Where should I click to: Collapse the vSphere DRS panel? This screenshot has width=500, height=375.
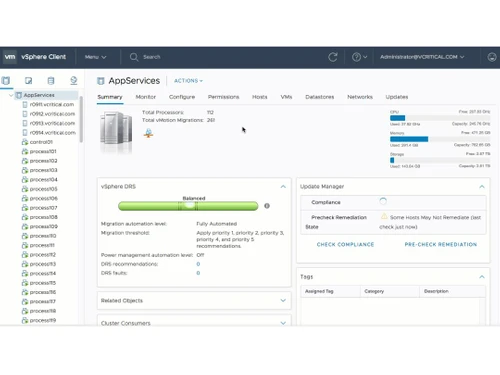point(283,186)
